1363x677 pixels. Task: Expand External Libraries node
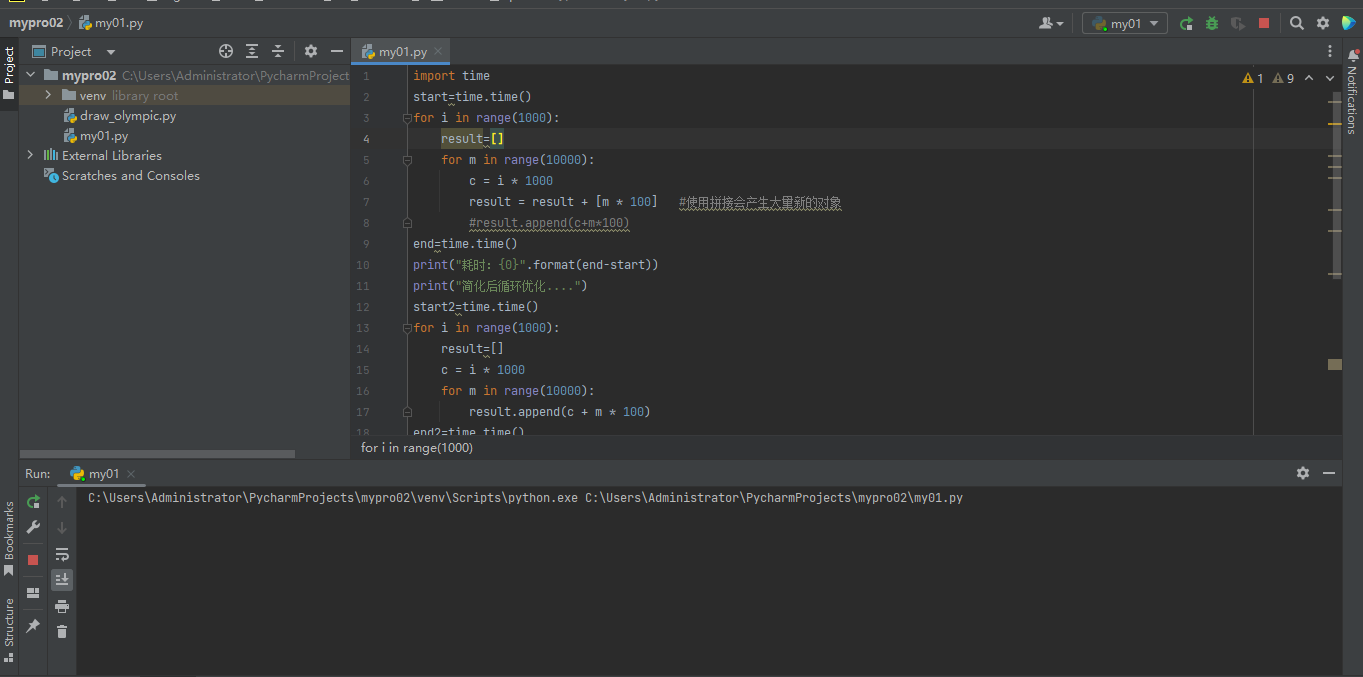(30, 155)
